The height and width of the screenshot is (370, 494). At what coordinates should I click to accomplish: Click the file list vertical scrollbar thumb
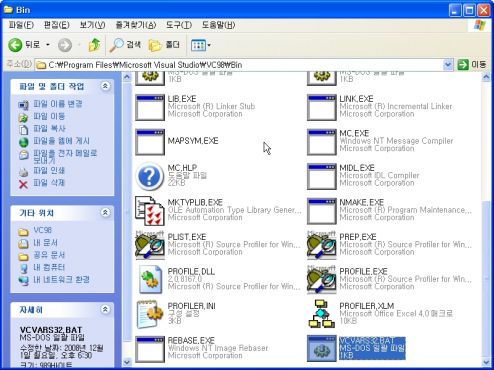click(486, 278)
